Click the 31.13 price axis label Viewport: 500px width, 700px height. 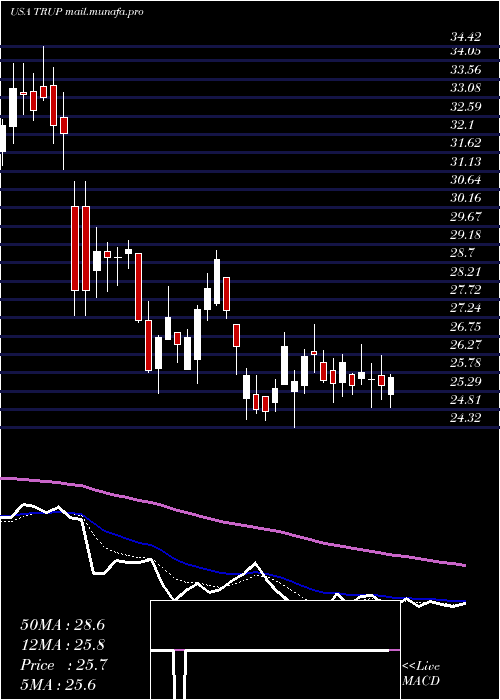(466, 162)
